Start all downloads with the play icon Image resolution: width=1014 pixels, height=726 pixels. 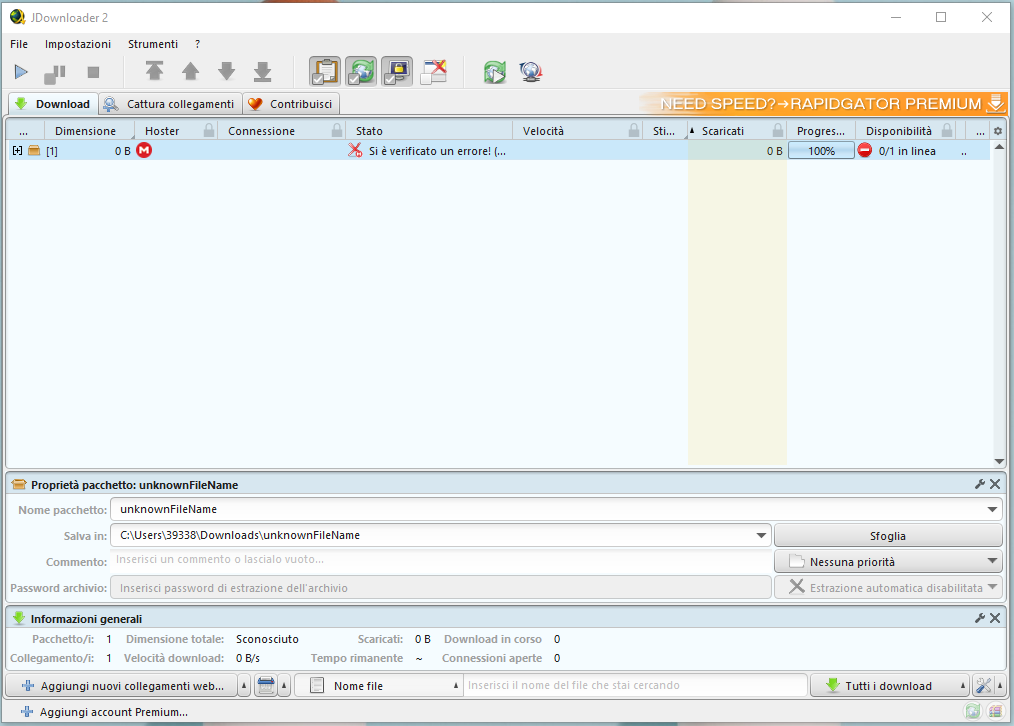(x=21, y=72)
